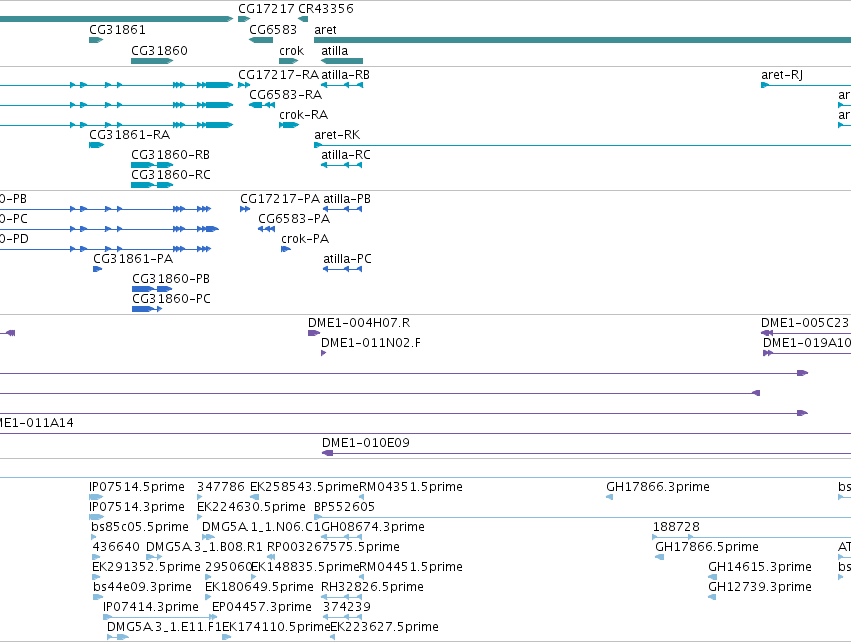Click GH14615.3prime EST label
This screenshot has width=851, height=642.
pos(760,567)
